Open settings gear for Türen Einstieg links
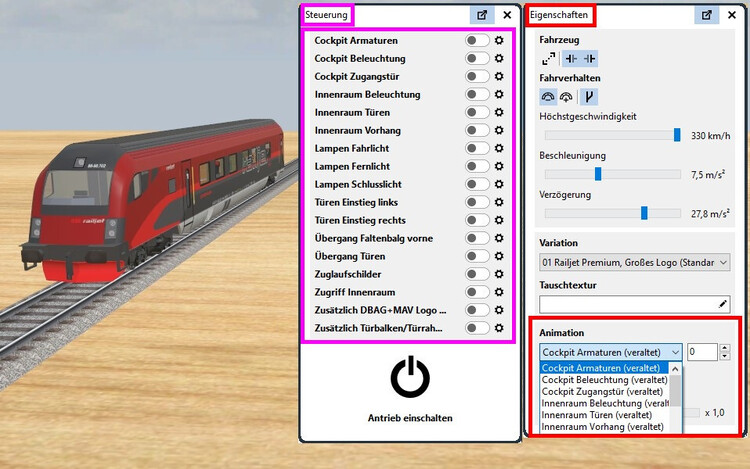This screenshot has width=750, height=469. coord(499,202)
